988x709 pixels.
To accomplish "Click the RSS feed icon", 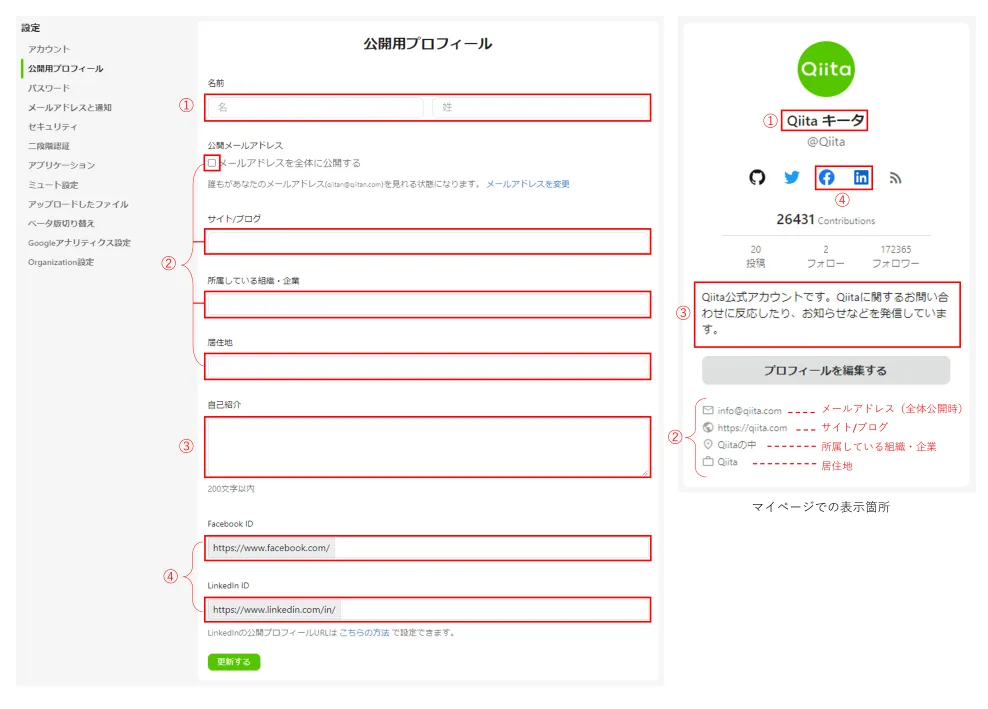I will point(895,178).
